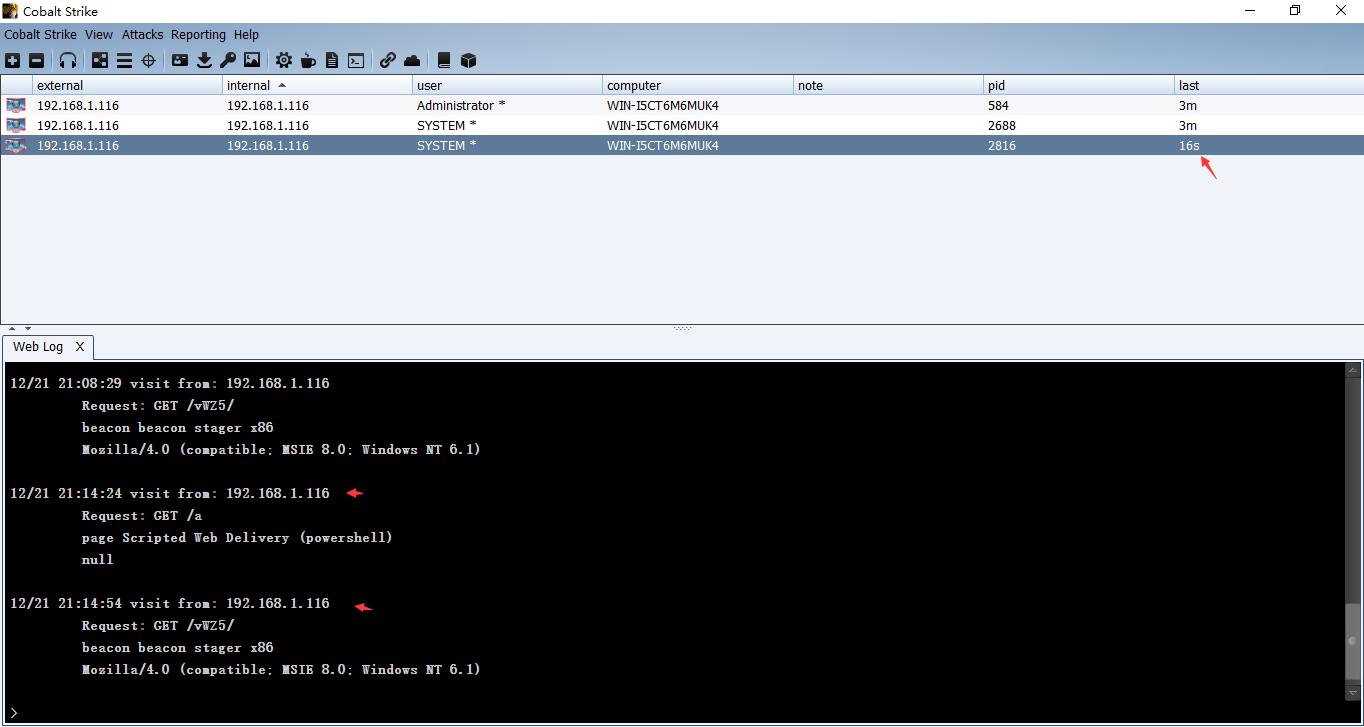Open the help book icon
This screenshot has height=727, width=1364.
[444, 60]
